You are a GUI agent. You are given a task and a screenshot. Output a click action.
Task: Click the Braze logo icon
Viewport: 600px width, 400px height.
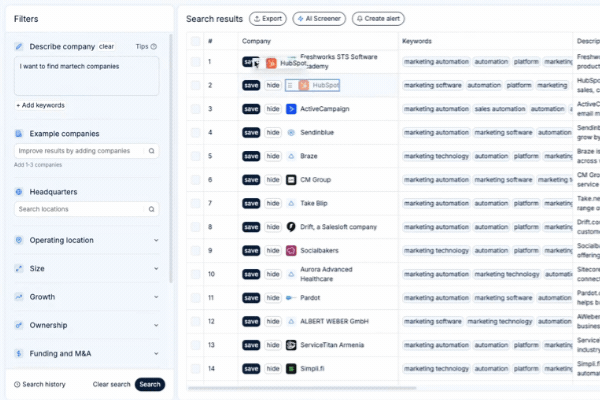(x=291, y=156)
